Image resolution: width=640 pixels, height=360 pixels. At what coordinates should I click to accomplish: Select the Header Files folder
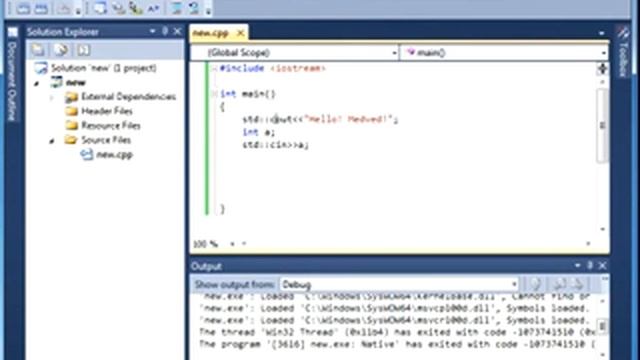click(x=107, y=111)
